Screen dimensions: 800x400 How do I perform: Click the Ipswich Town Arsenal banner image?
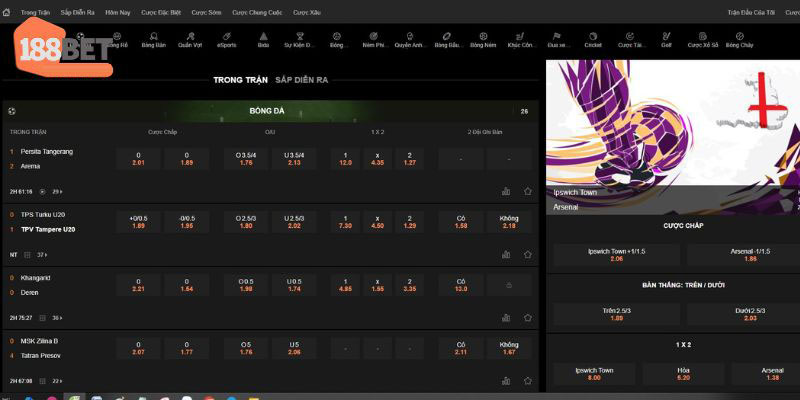point(673,137)
